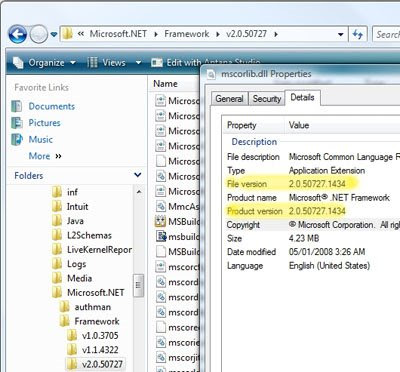Click the MSBuild application icon in list
Screen dimensions: 400x372
[161, 221]
